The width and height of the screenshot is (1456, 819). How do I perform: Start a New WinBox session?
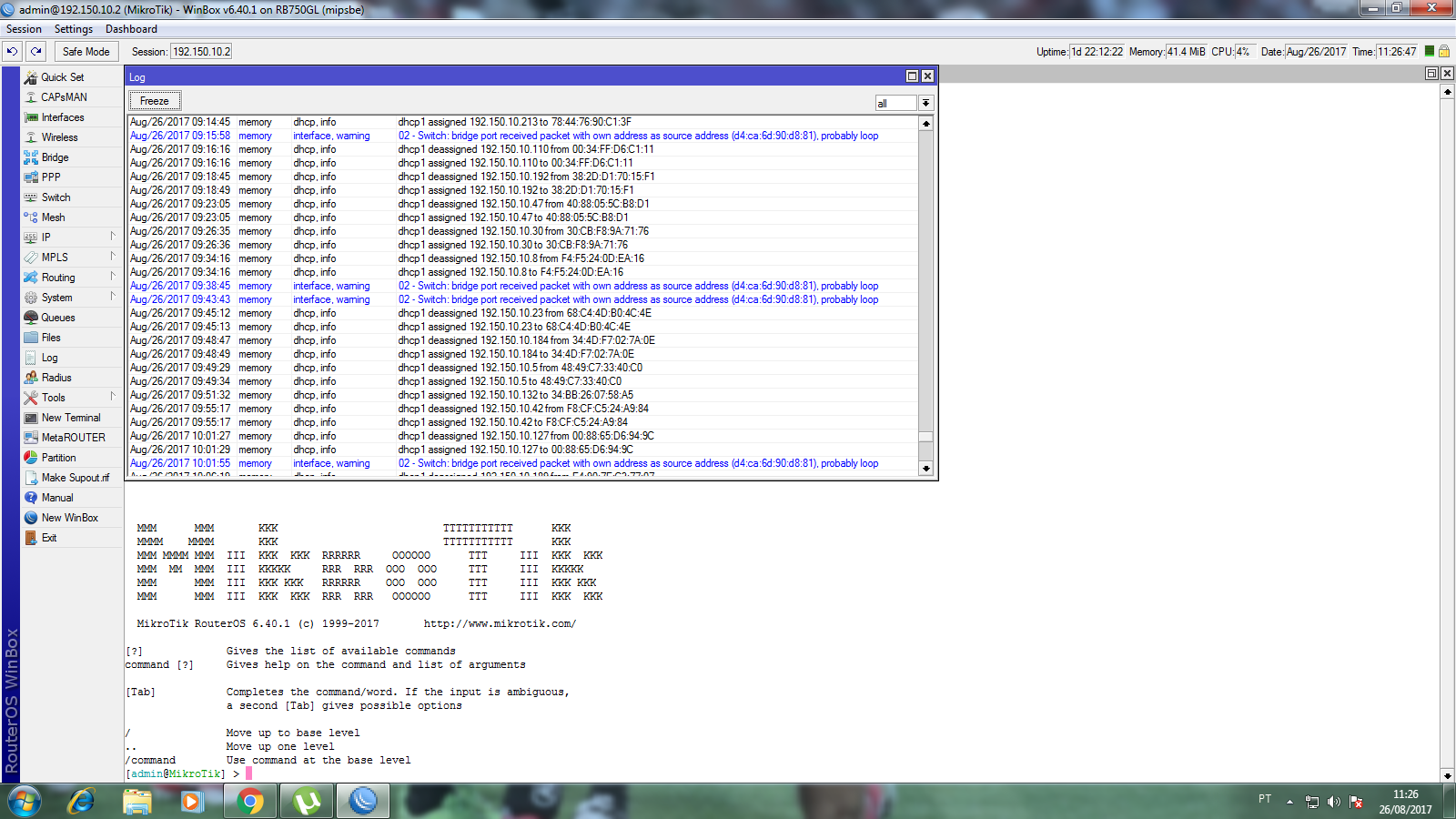coord(69,518)
